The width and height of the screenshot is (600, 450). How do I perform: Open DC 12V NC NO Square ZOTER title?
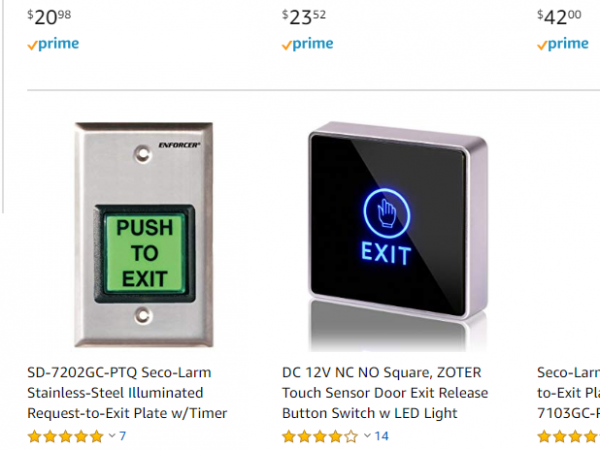385,393
